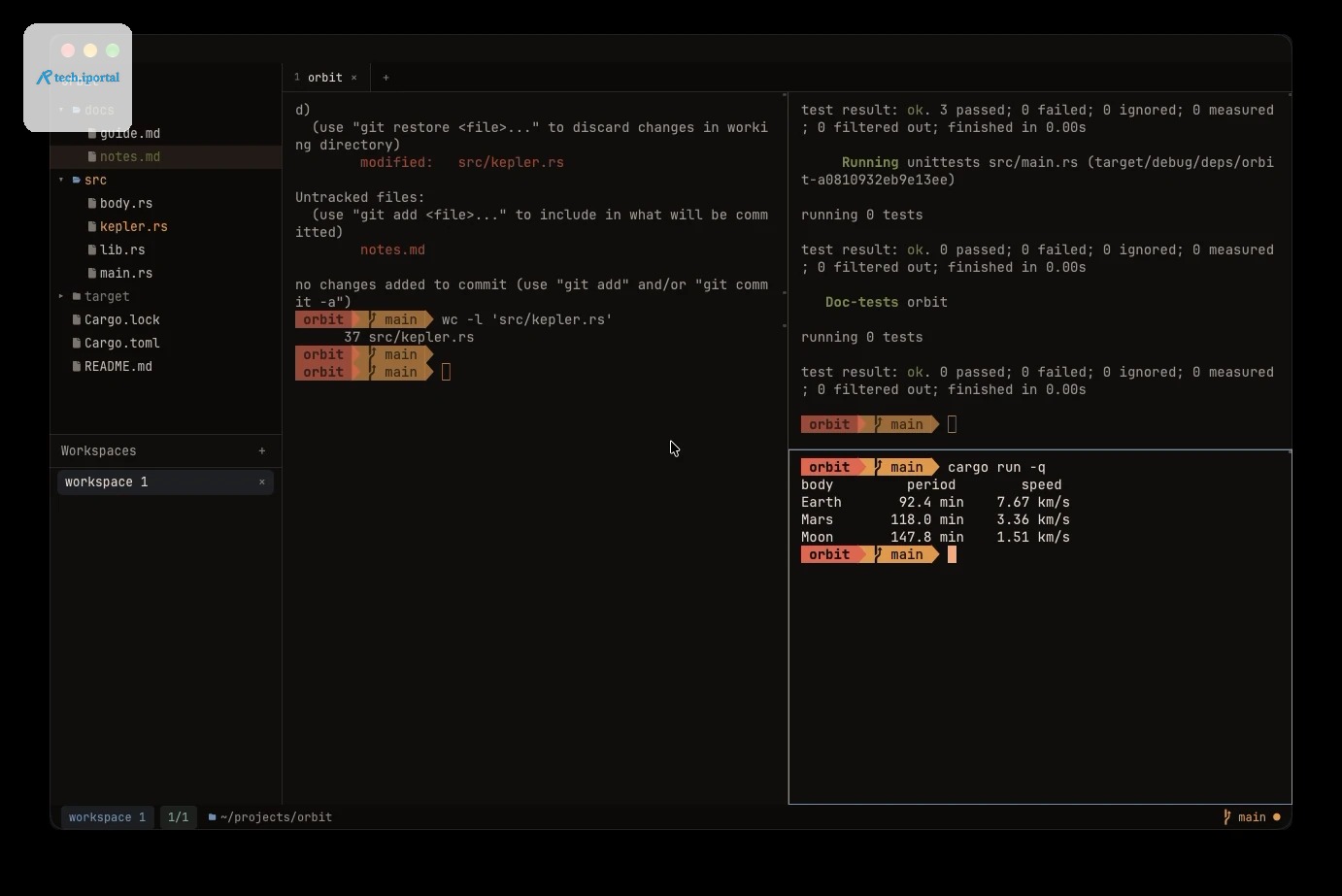Click the wc -l 'src/kepler.rs' command

click(x=527, y=319)
